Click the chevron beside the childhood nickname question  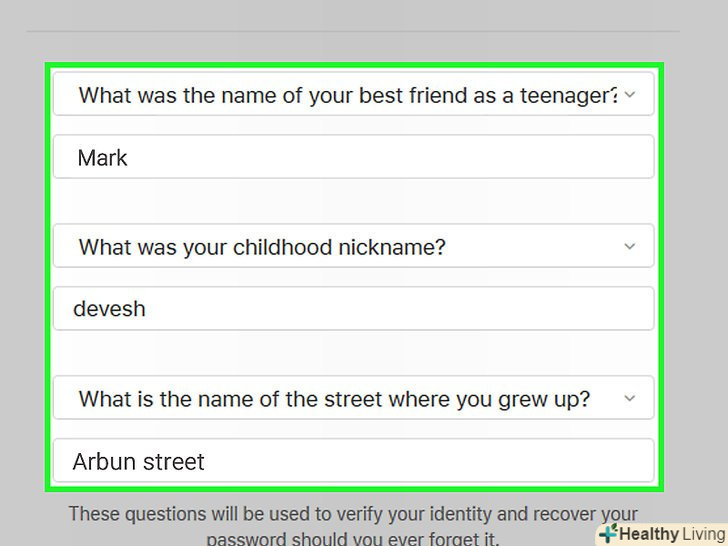pos(629,247)
